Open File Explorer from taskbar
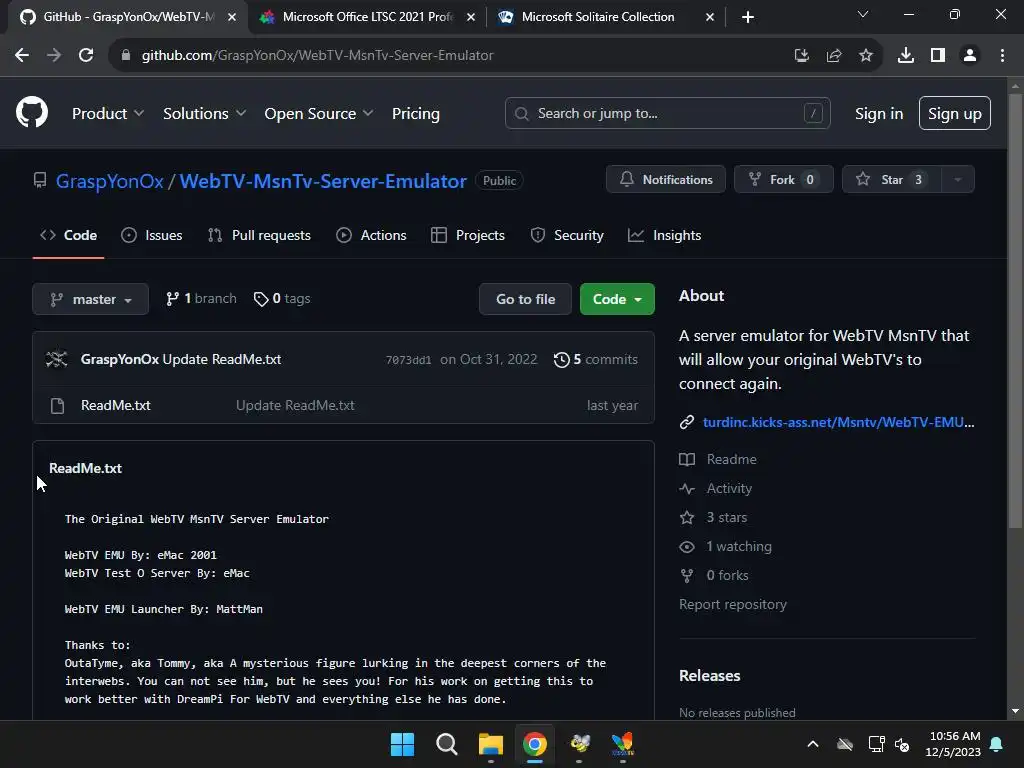The image size is (1024, 768). [x=490, y=744]
